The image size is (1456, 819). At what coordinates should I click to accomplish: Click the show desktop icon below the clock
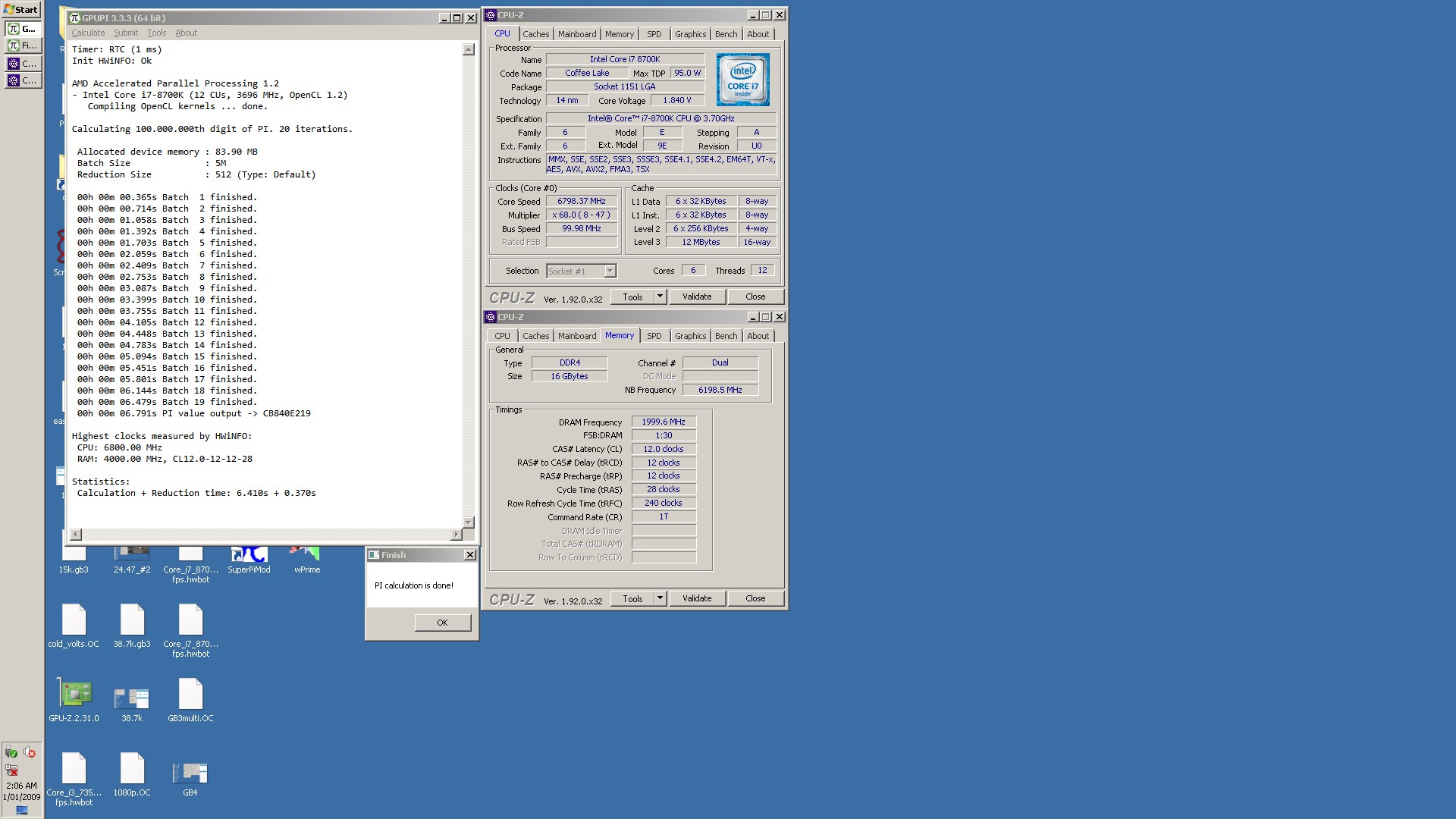[21, 811]
